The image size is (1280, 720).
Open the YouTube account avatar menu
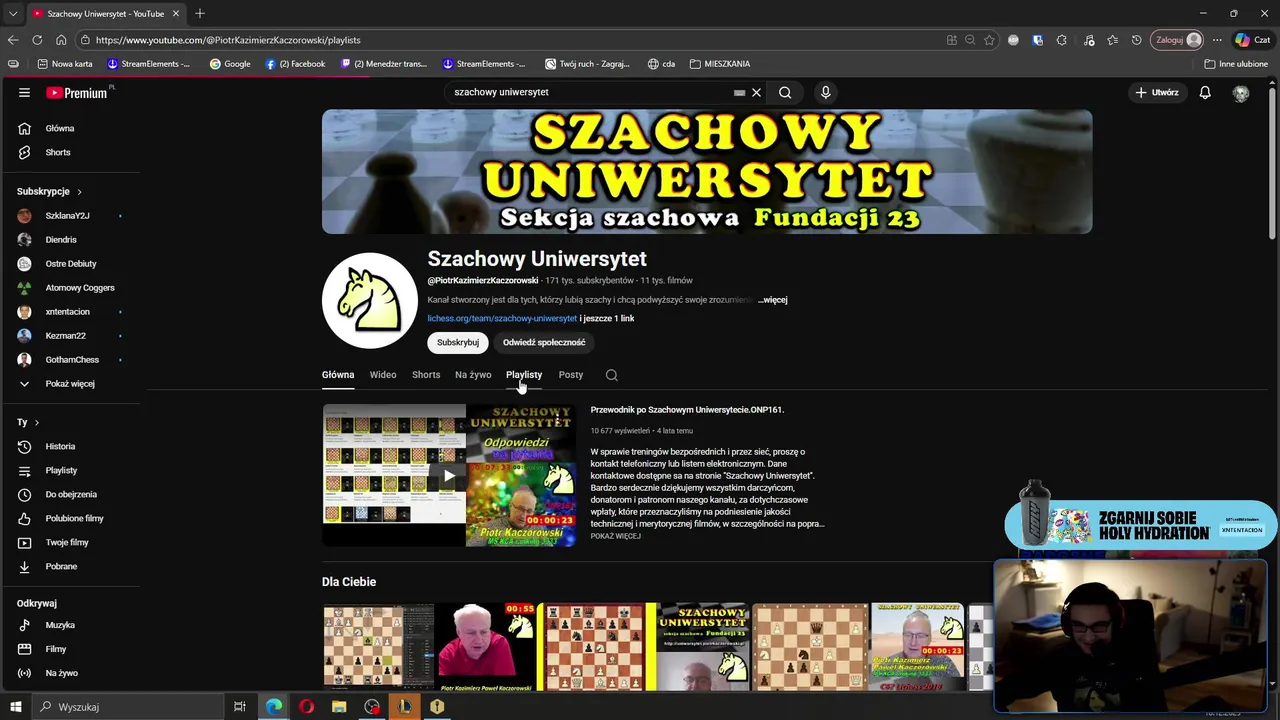pos(1241,93)
